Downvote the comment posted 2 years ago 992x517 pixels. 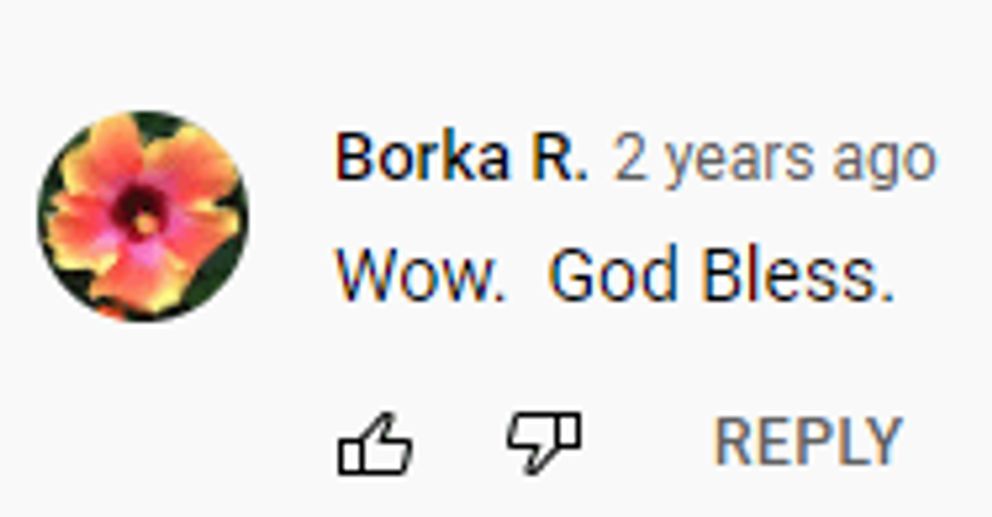[543, 442]
